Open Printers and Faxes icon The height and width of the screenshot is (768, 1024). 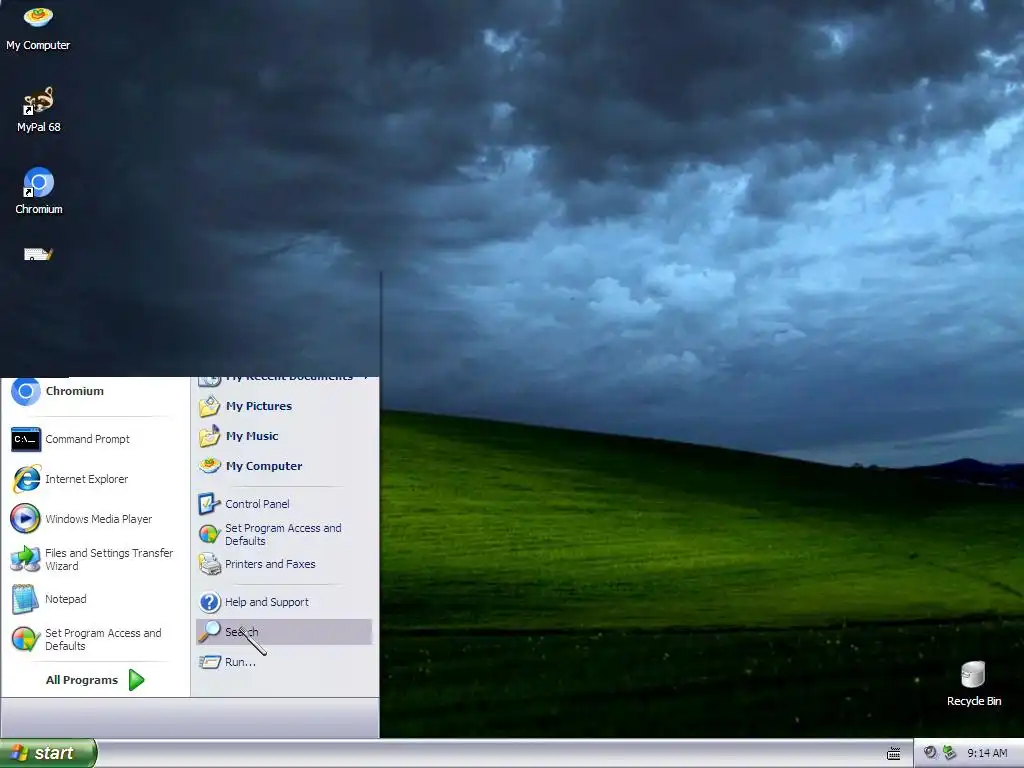coord(210,564)
